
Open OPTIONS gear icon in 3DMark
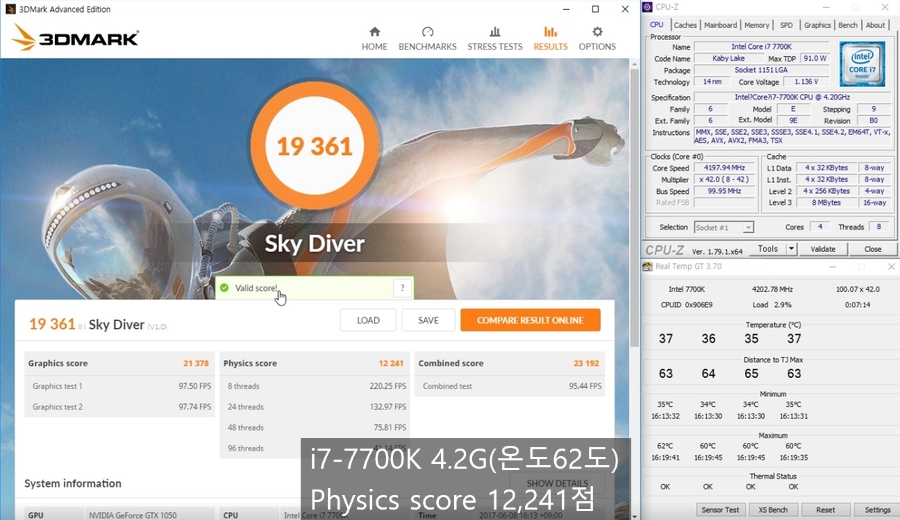pos(598,32)
